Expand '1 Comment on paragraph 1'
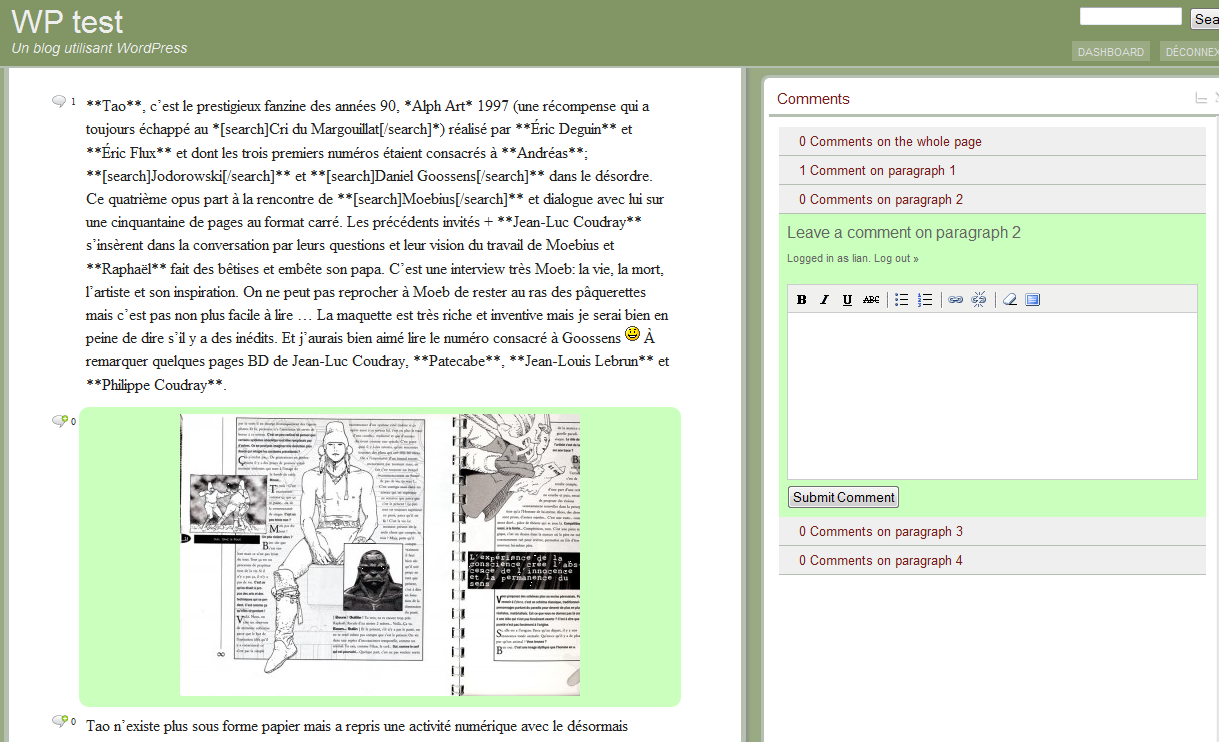1219x742 pixels. coord(992,171)
